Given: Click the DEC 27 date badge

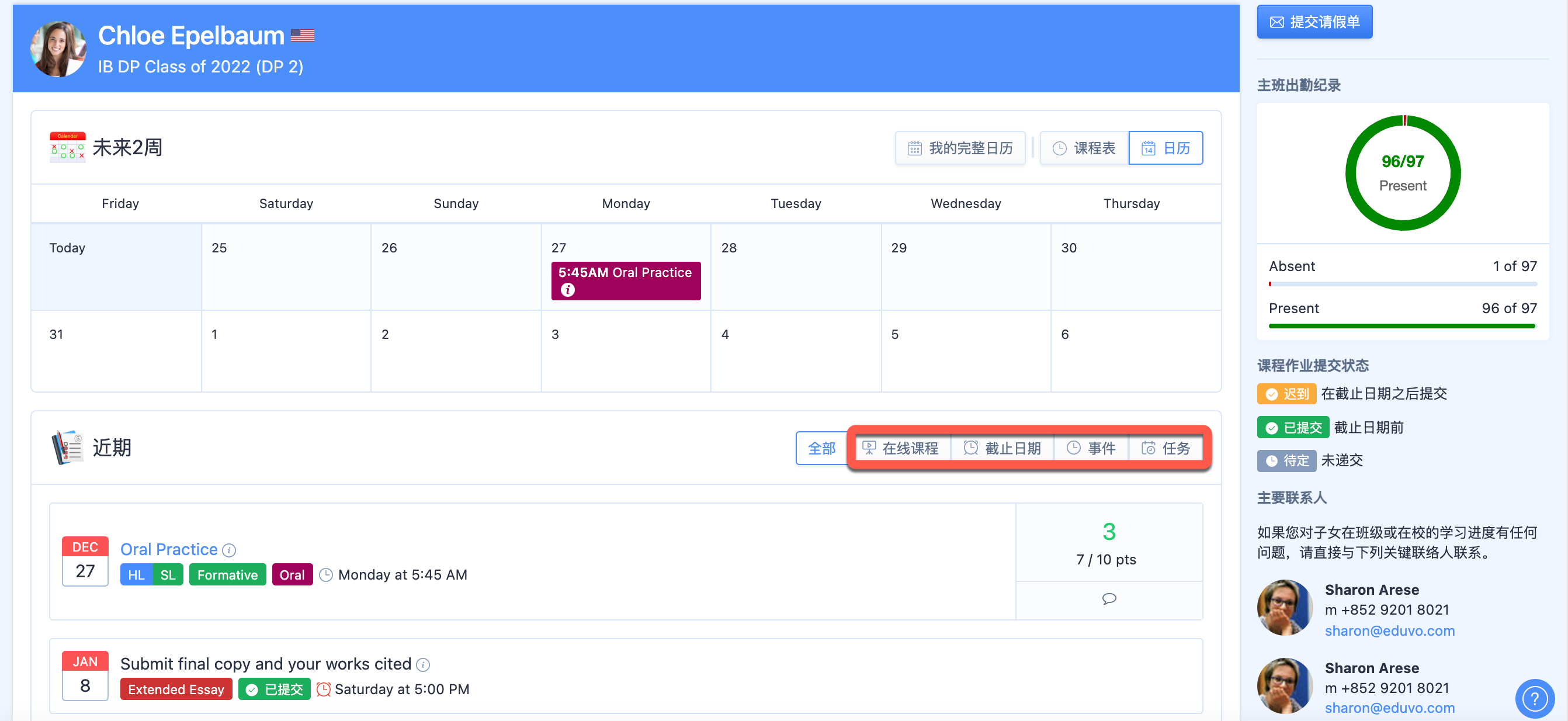Looking at the screenshot, I should point(85,561).
